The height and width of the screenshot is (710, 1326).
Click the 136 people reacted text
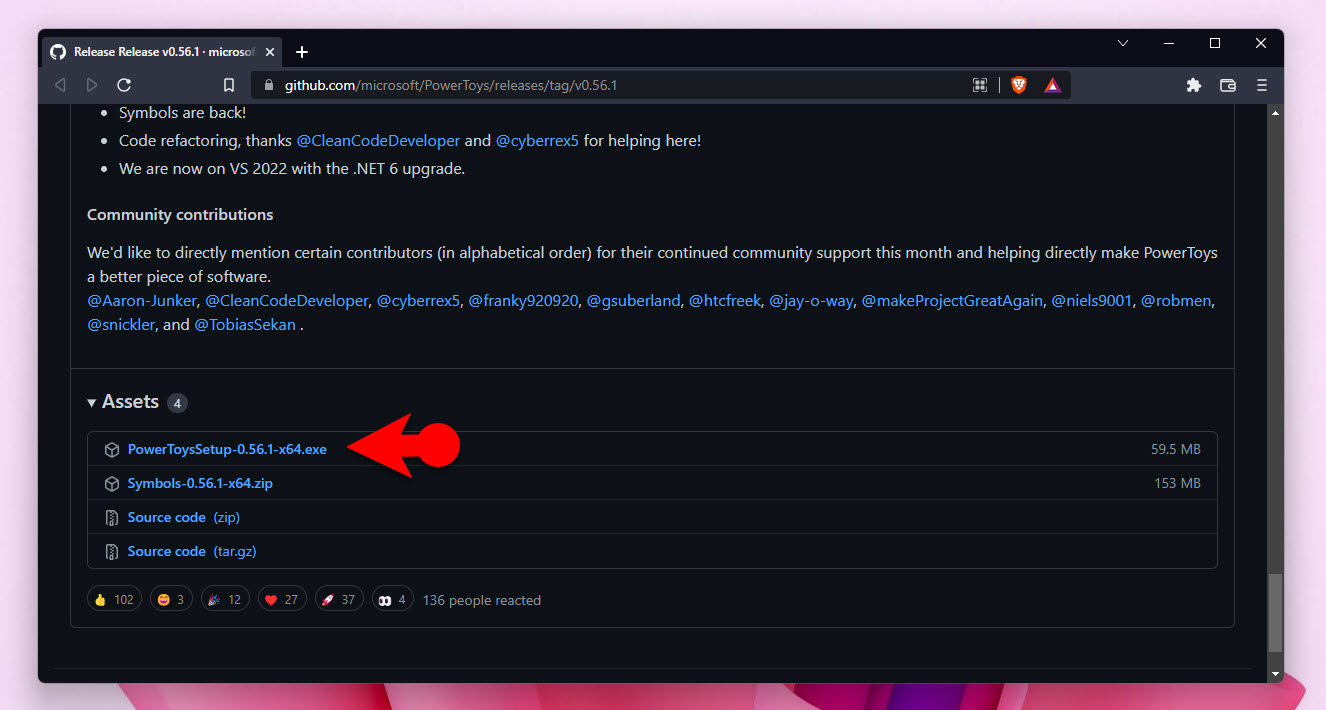[482, 601]
